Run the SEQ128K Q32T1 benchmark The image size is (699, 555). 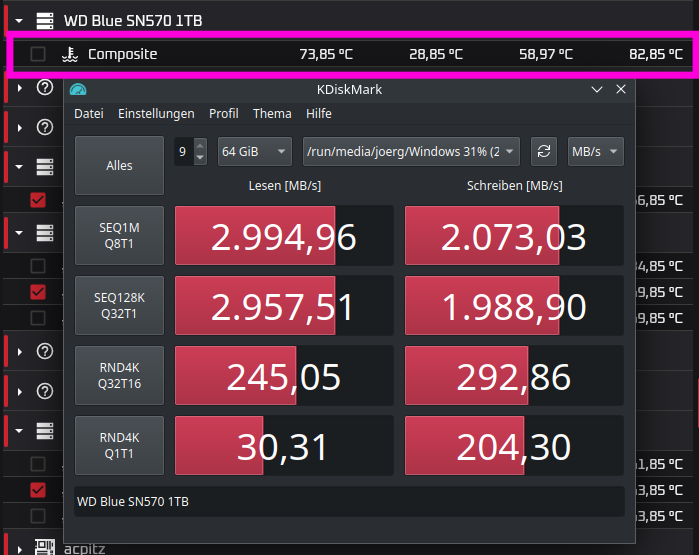click(119, 305)
